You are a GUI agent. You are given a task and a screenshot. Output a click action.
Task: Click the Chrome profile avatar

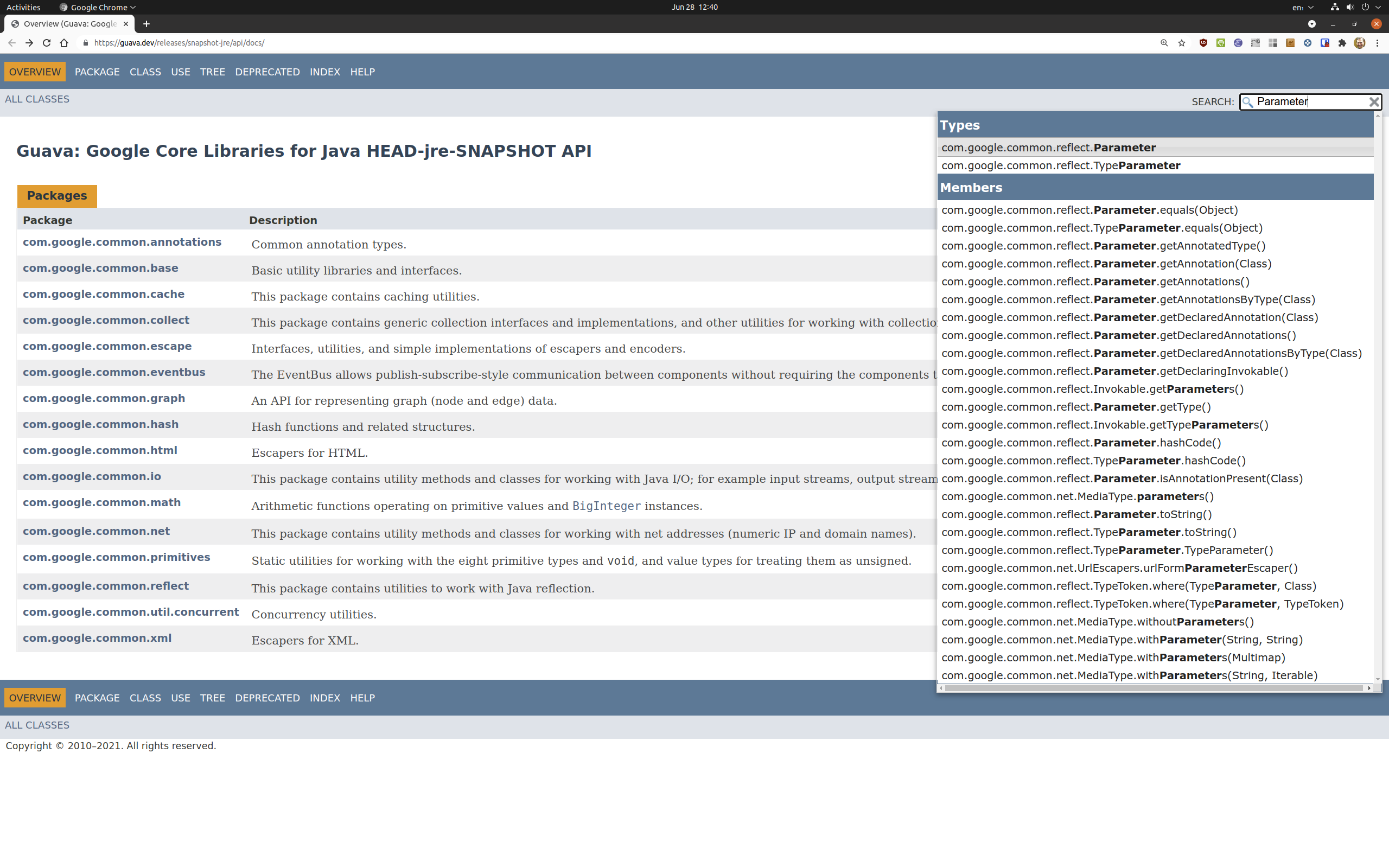click(x=1360, y=42)
